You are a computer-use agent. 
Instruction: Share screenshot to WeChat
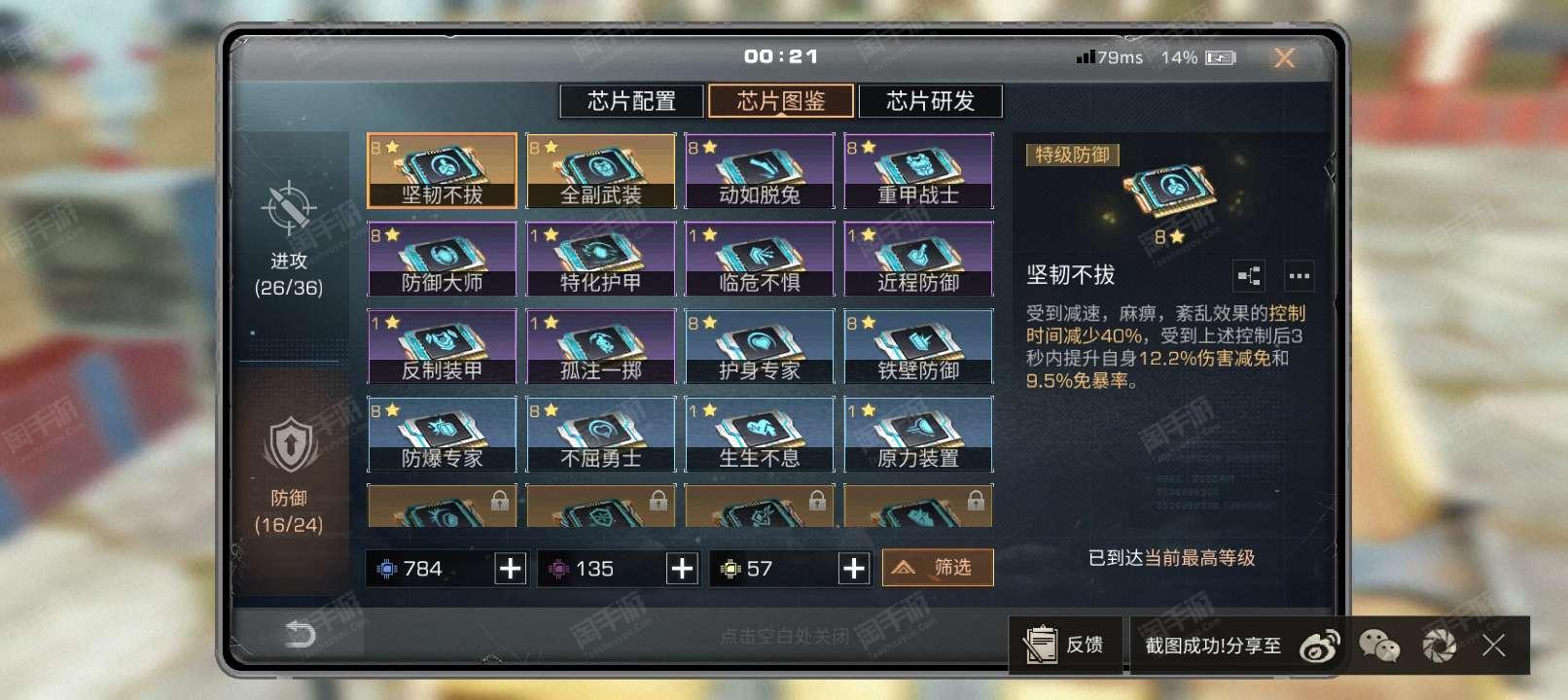(1377, 646)
